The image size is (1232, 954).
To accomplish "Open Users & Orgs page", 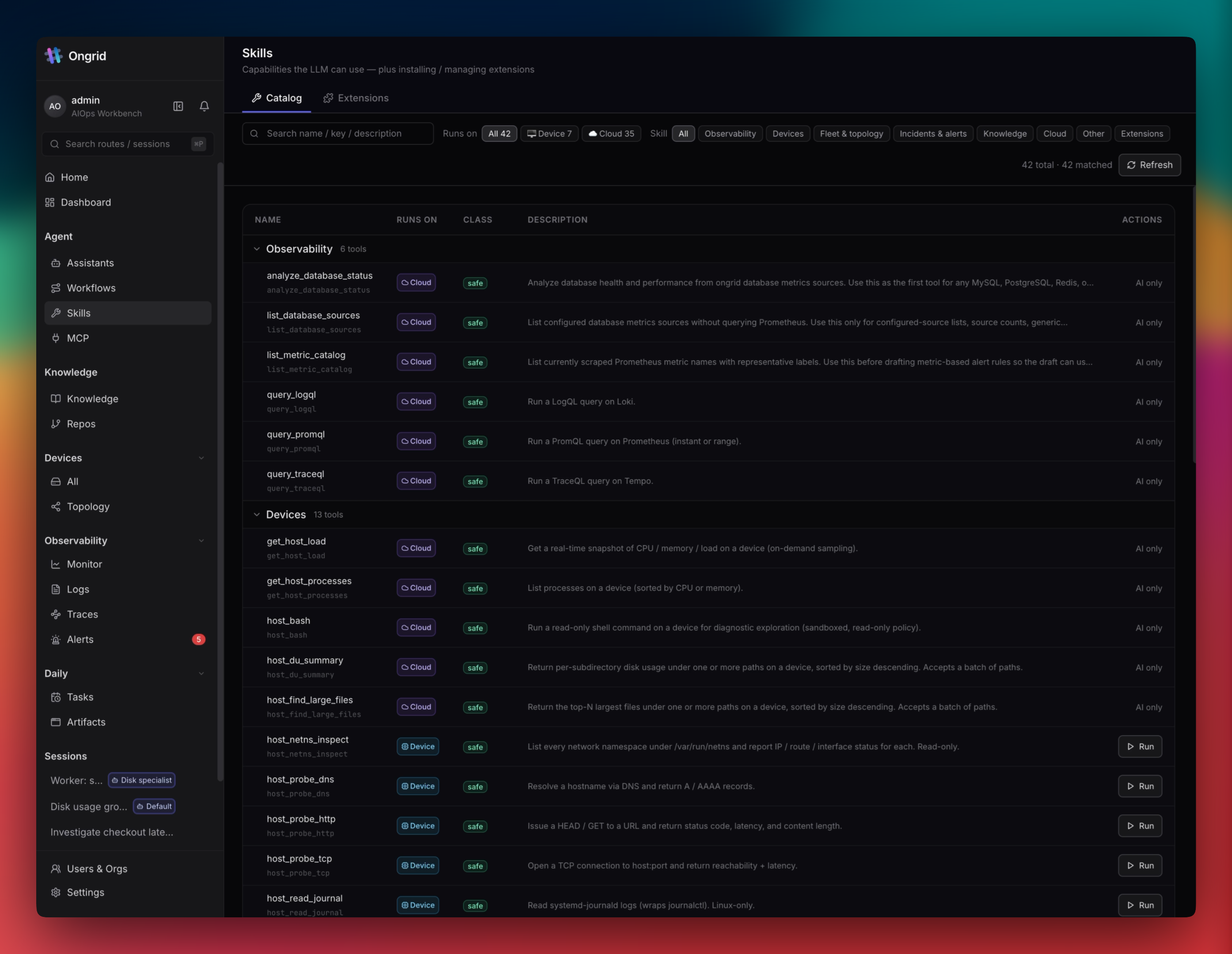I will pos(128,868).
